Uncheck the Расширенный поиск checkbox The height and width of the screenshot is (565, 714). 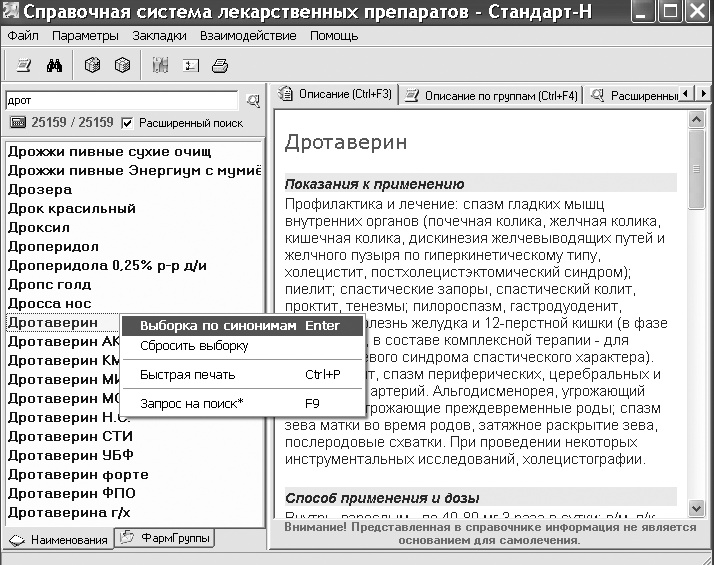[127, 123]
